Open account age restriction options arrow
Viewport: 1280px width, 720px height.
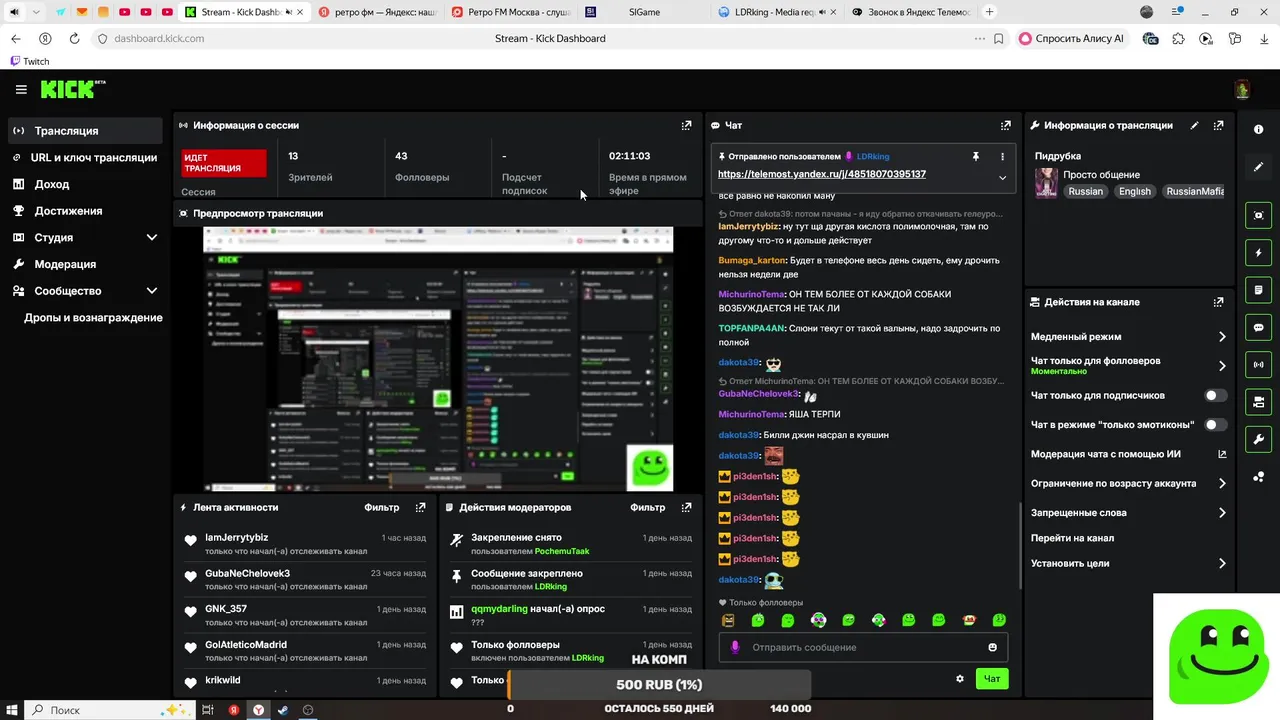coord(1222,484)
